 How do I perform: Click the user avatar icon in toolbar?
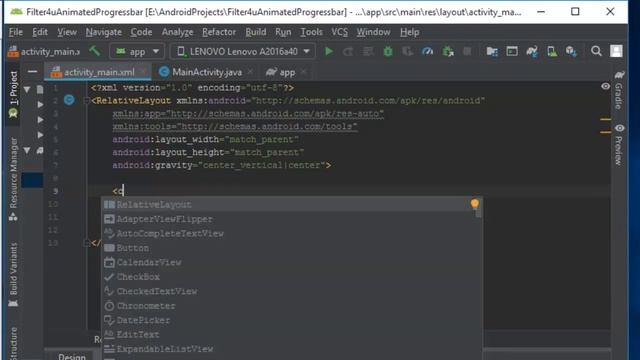tap(616, 51)
